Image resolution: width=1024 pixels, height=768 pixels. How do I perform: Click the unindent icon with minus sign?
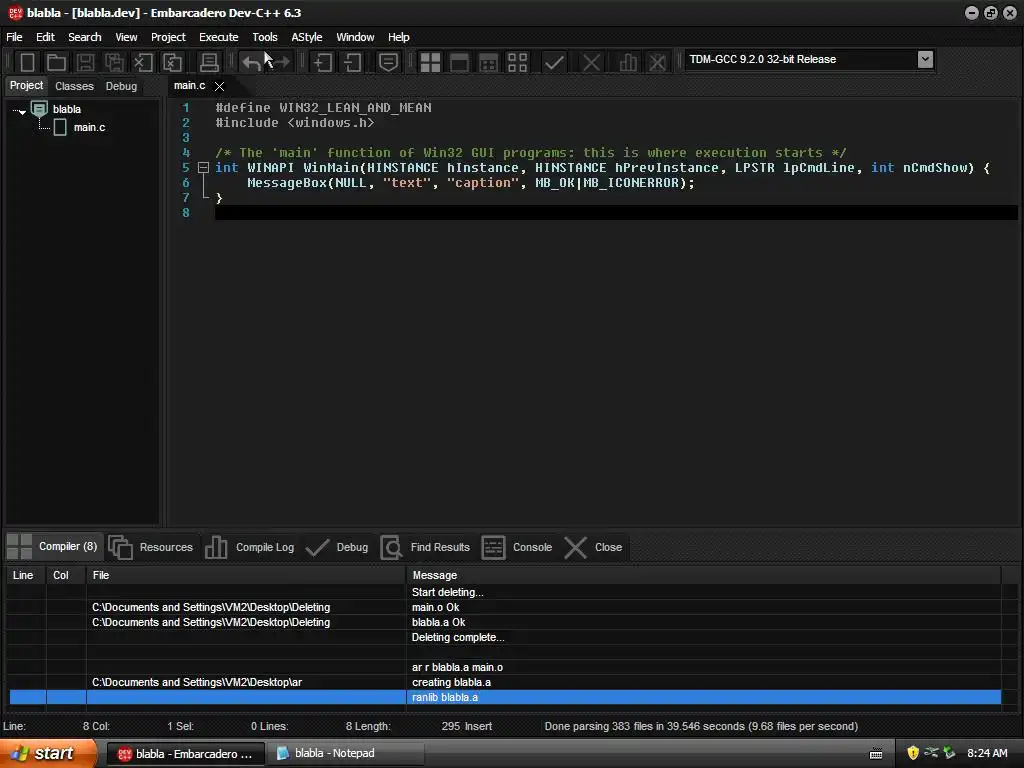(352, 62)
